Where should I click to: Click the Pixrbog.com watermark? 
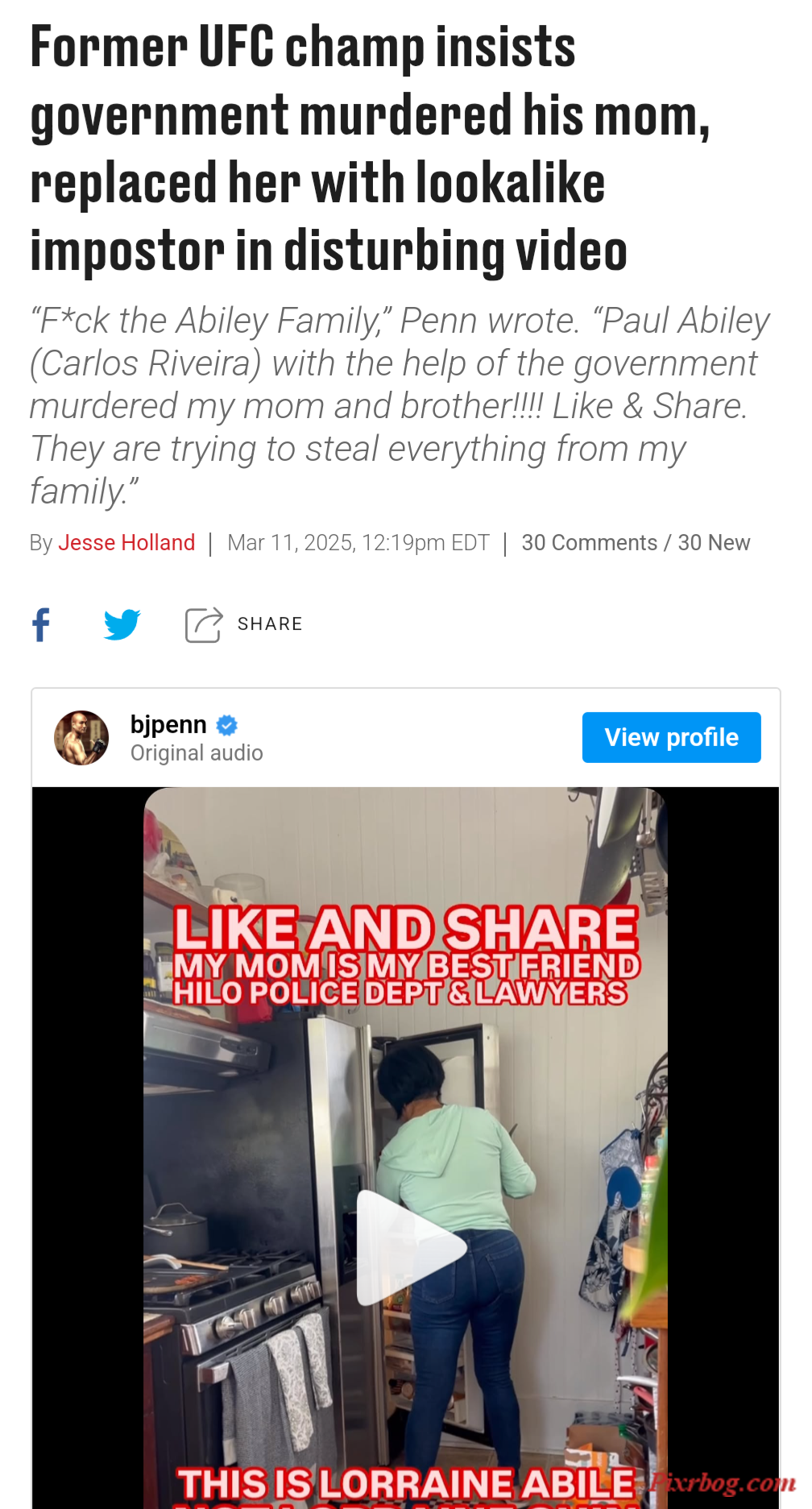point(723,1482)
